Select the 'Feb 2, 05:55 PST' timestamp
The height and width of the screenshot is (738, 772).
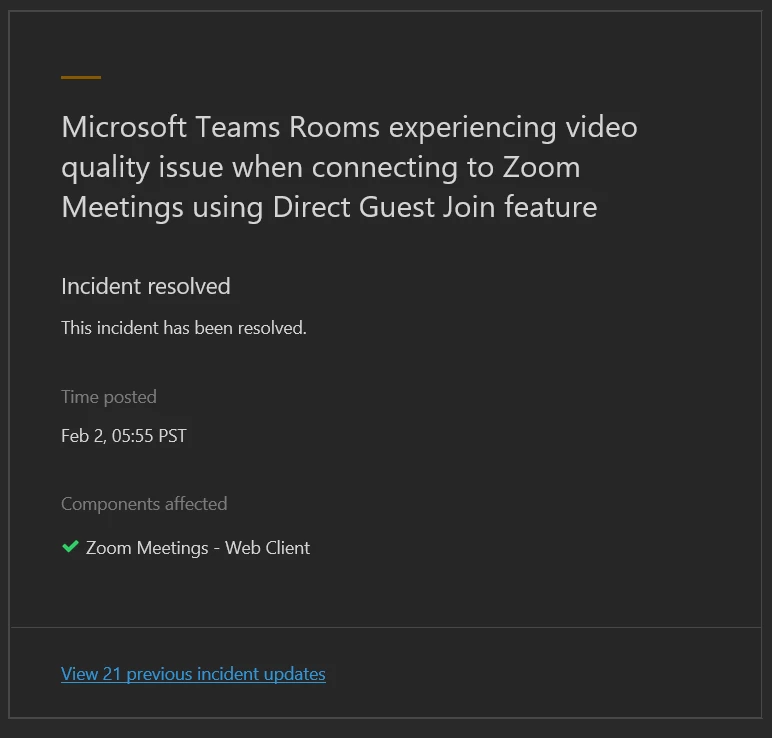124,436
